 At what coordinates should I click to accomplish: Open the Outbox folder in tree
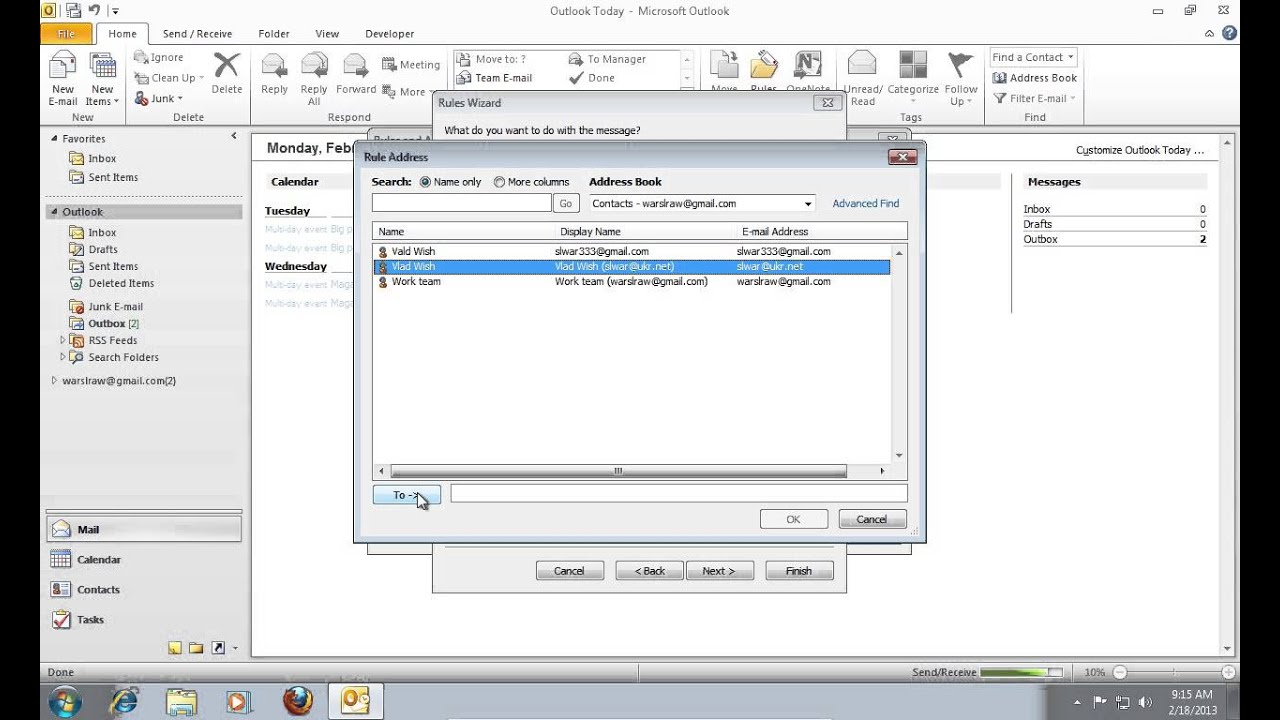tap(104, 323)
